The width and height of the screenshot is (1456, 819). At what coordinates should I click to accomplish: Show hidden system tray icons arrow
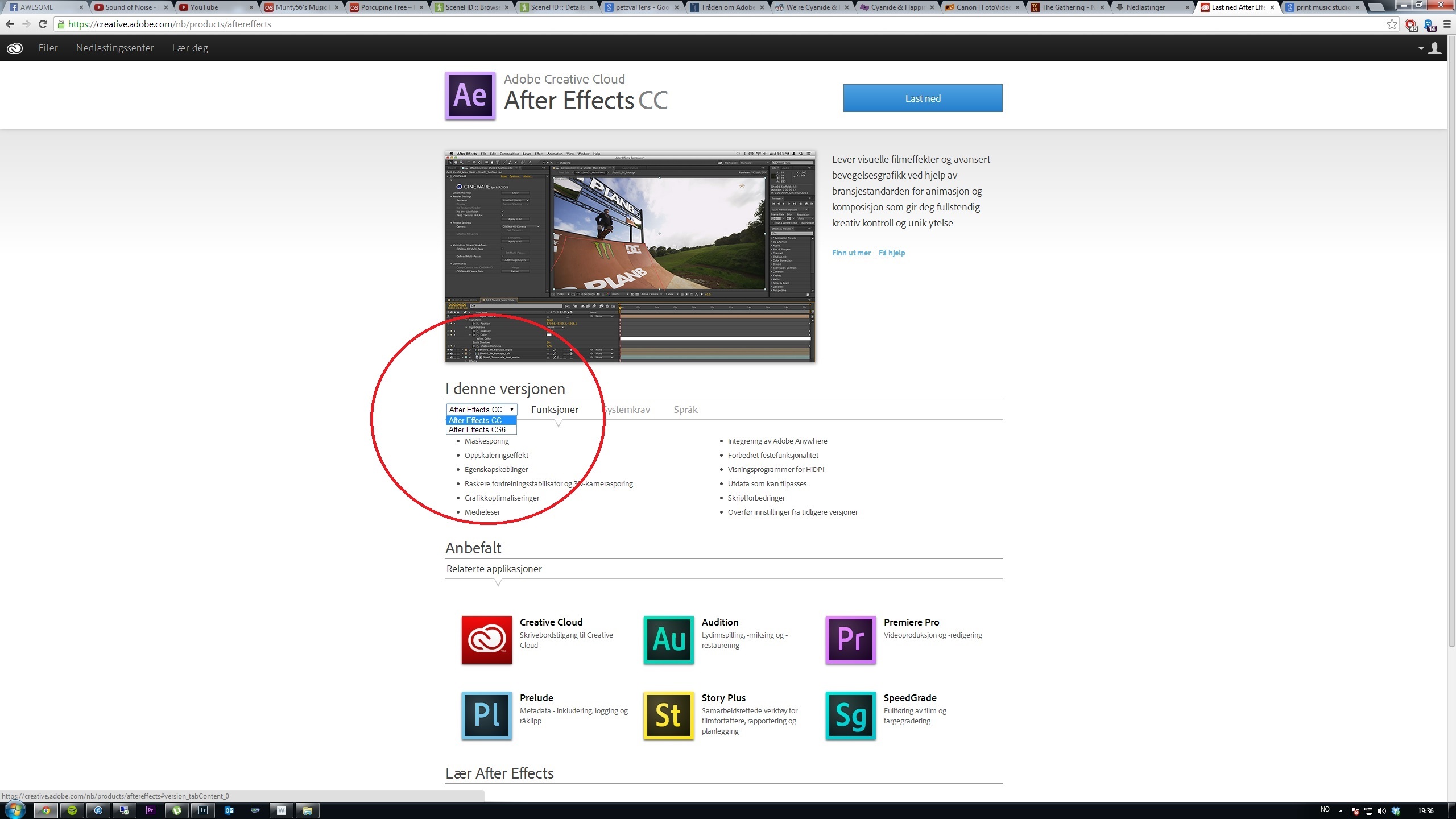[1341, 811]
